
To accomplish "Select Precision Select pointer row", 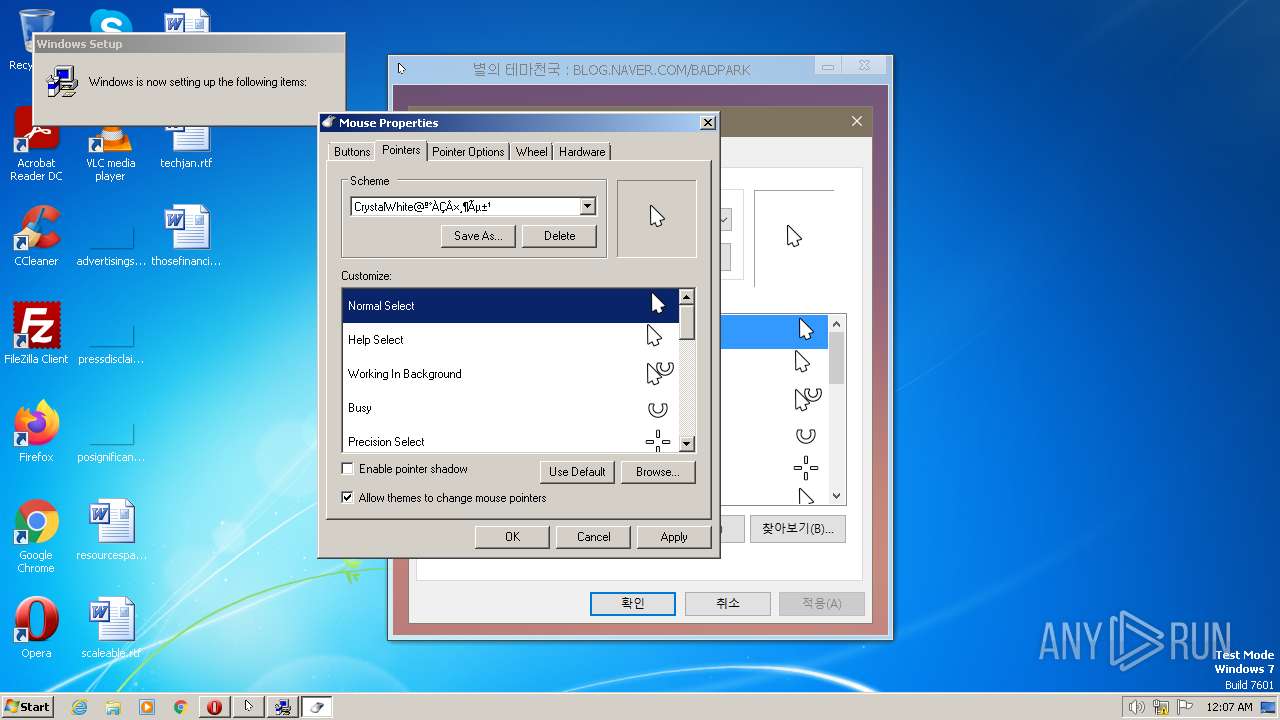I will point(510,440).
